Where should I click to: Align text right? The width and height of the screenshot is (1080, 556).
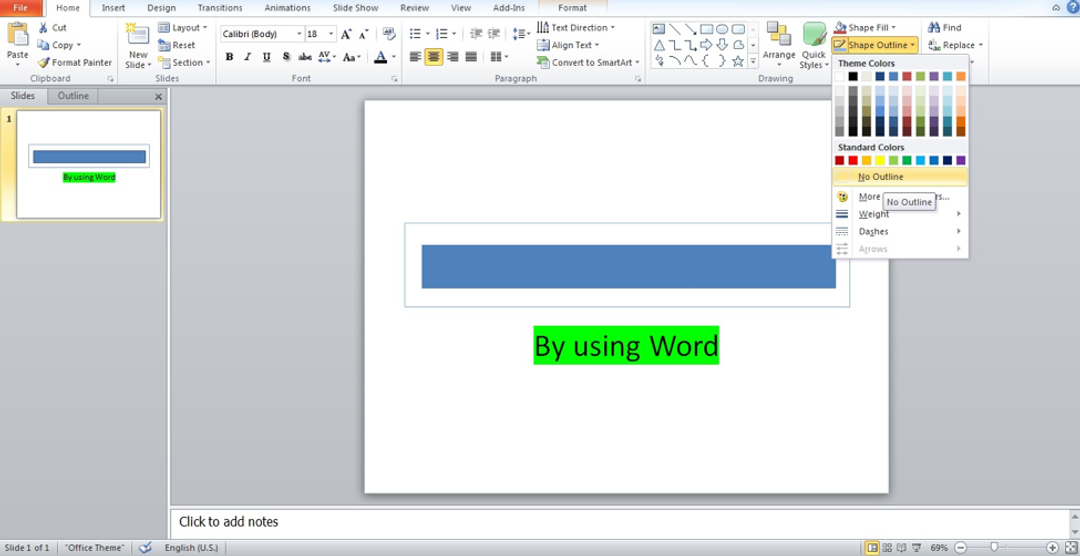(x=453, y=57)
